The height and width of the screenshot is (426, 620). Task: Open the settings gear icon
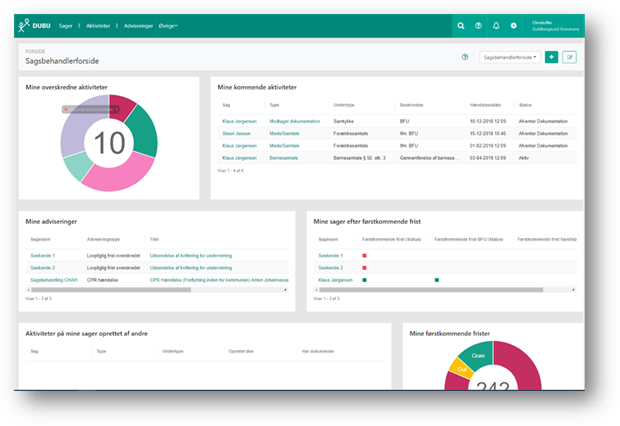click(x=514, y=25)
